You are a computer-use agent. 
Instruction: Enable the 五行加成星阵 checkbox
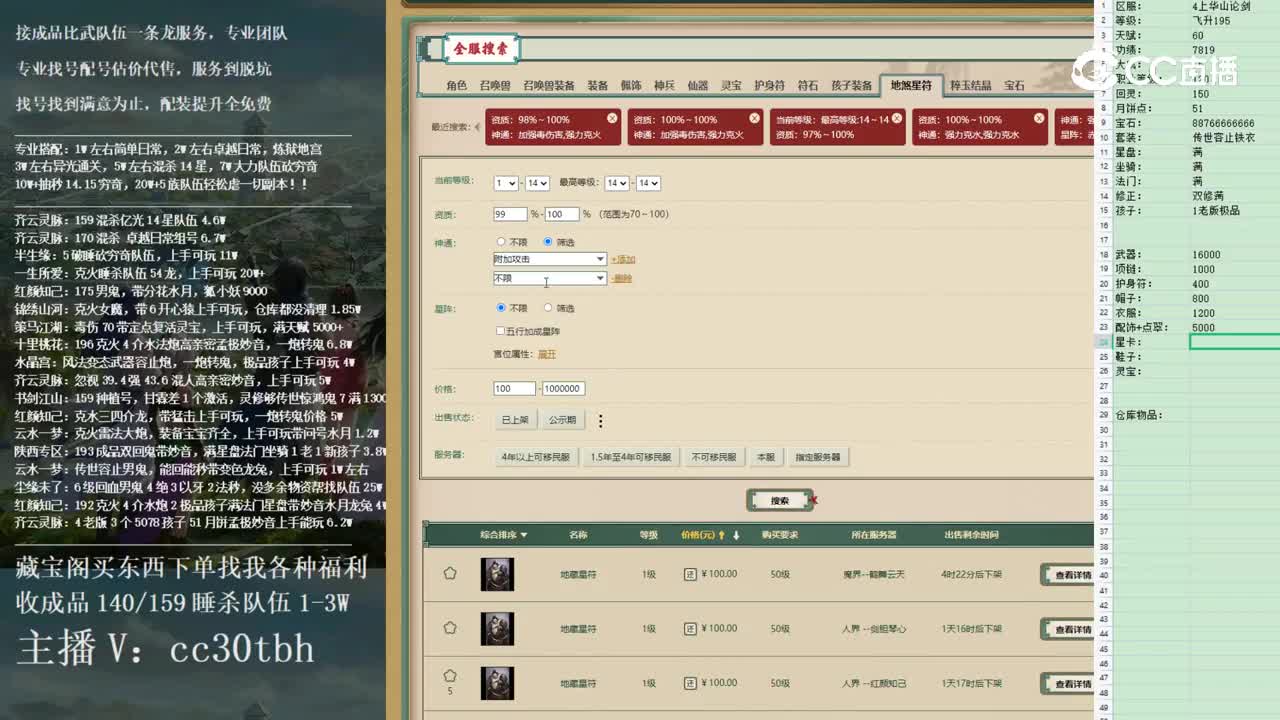click(x=502, y=330)
